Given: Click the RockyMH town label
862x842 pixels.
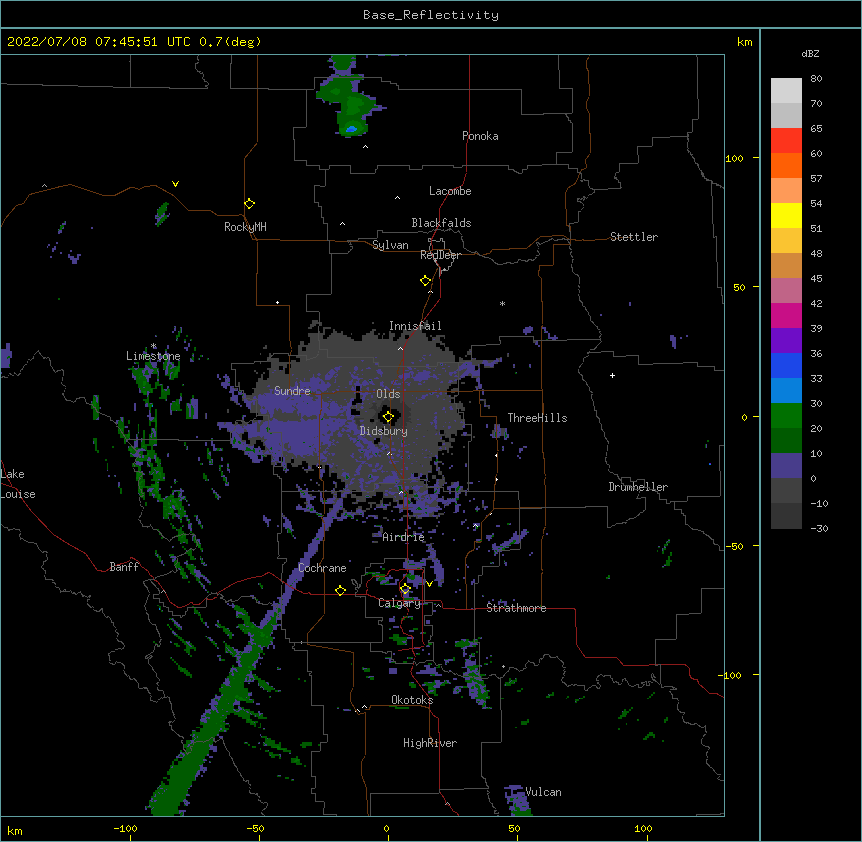Looking at the screenshot, I should click(x=245, y=227).
